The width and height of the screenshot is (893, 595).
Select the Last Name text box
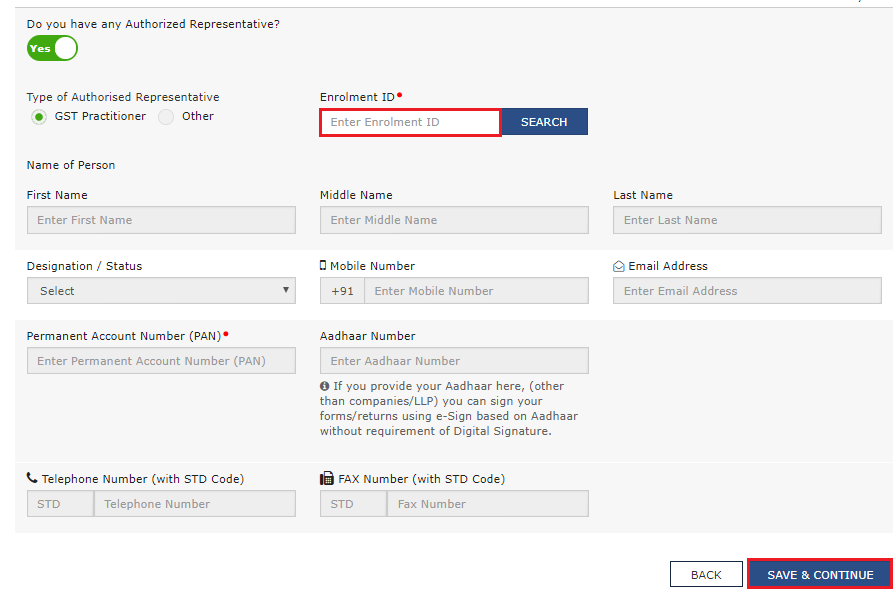747,220
